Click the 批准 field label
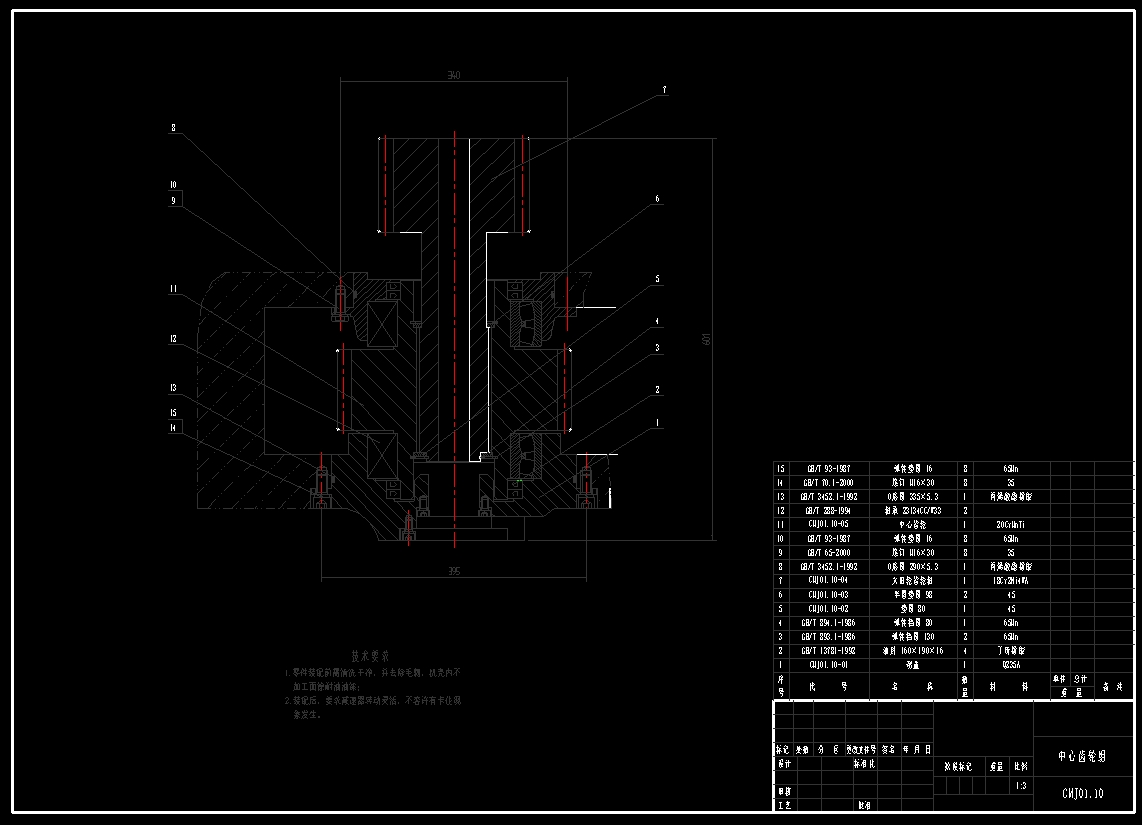Screen dimensions: 1142x825 (865, 805)
